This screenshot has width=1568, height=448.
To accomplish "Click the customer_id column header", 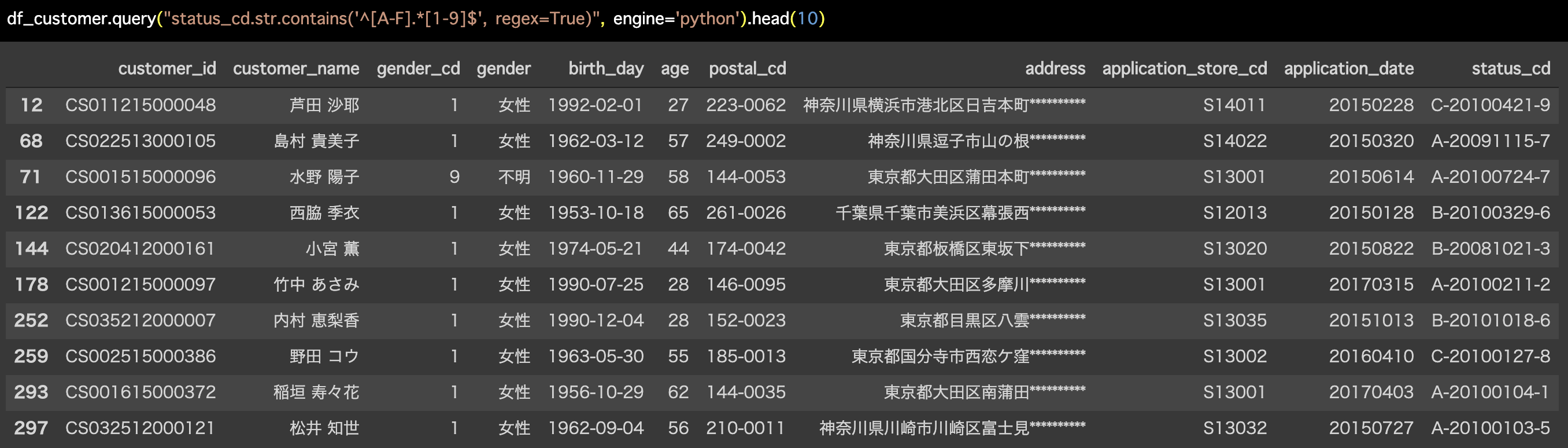I will pos(167,68).
